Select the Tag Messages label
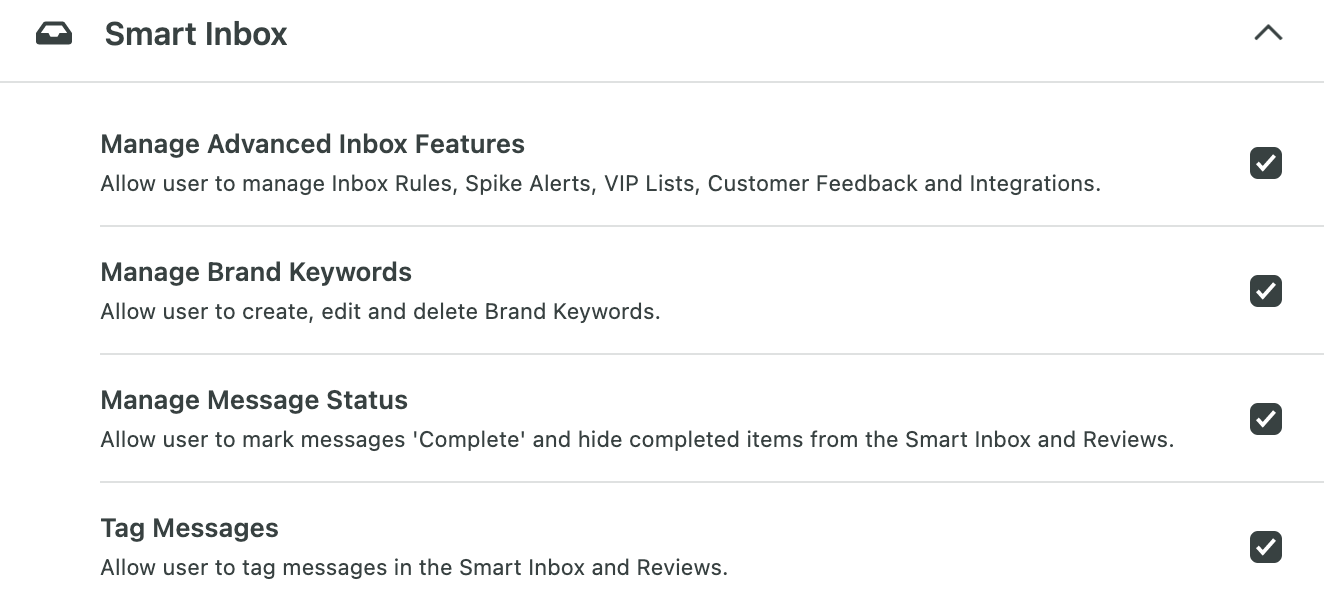The width and height of the screenshot is (1324, 604). pyautogui.click(x=190, y=528)
